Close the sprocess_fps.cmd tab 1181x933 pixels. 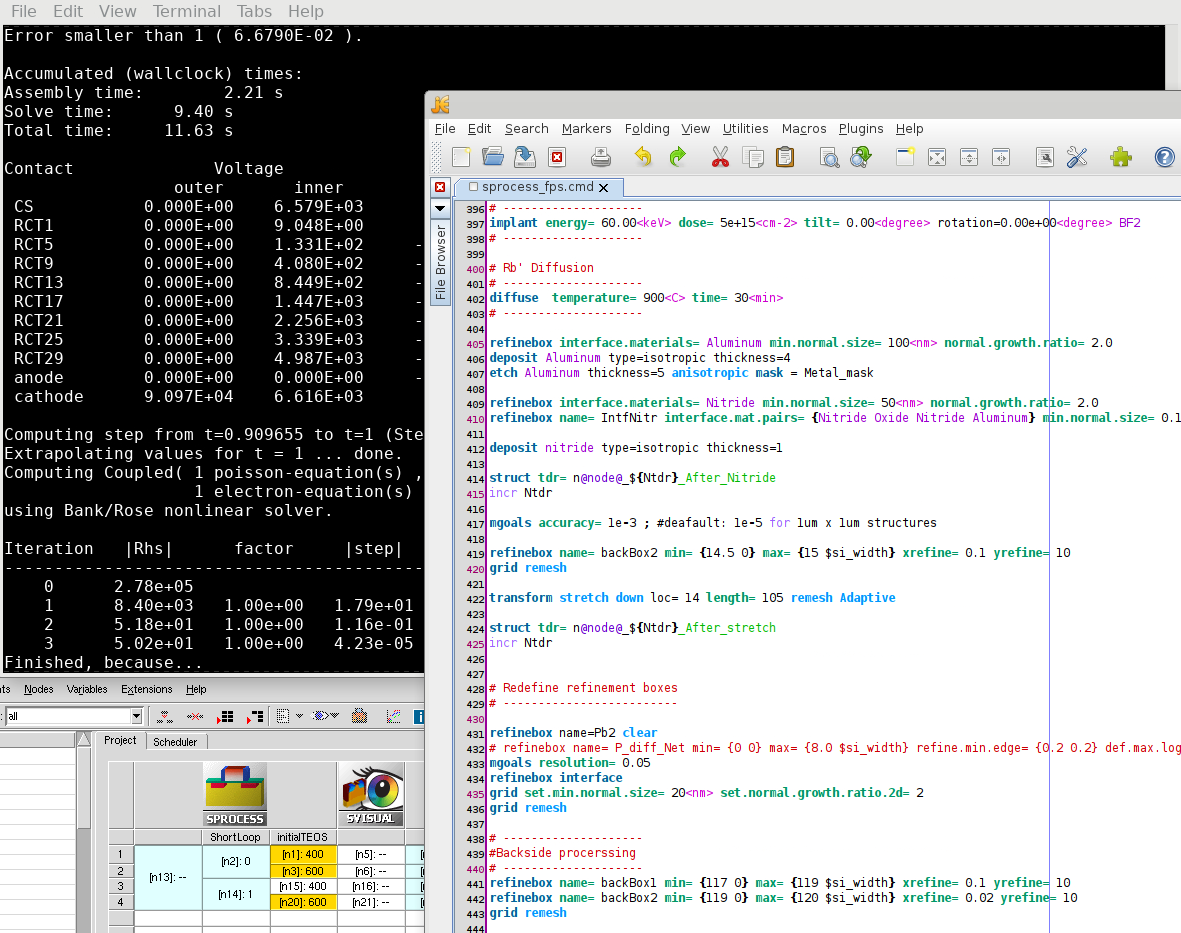pyautogui.click(x=603, y=188)
